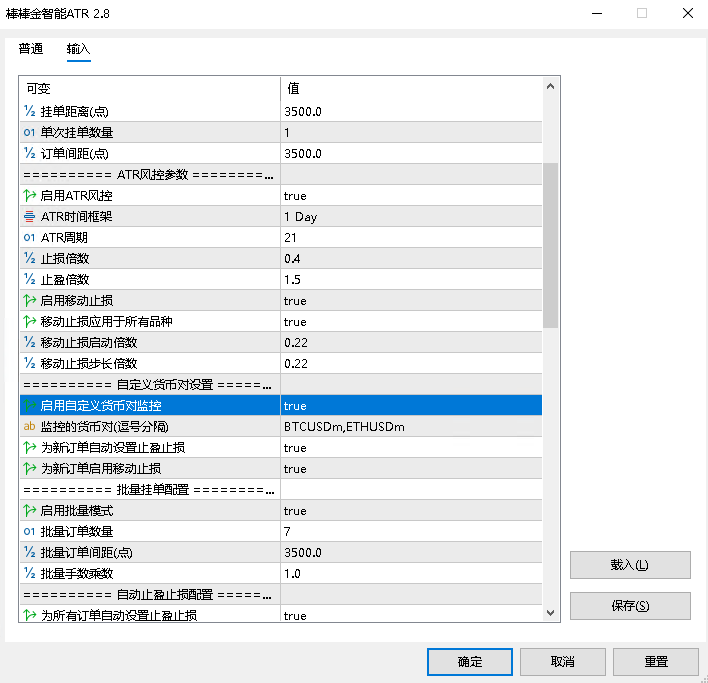Click the double icon beside 止损倍数
Viewport: 708px width, 683px height.
(x=29, y=258)
